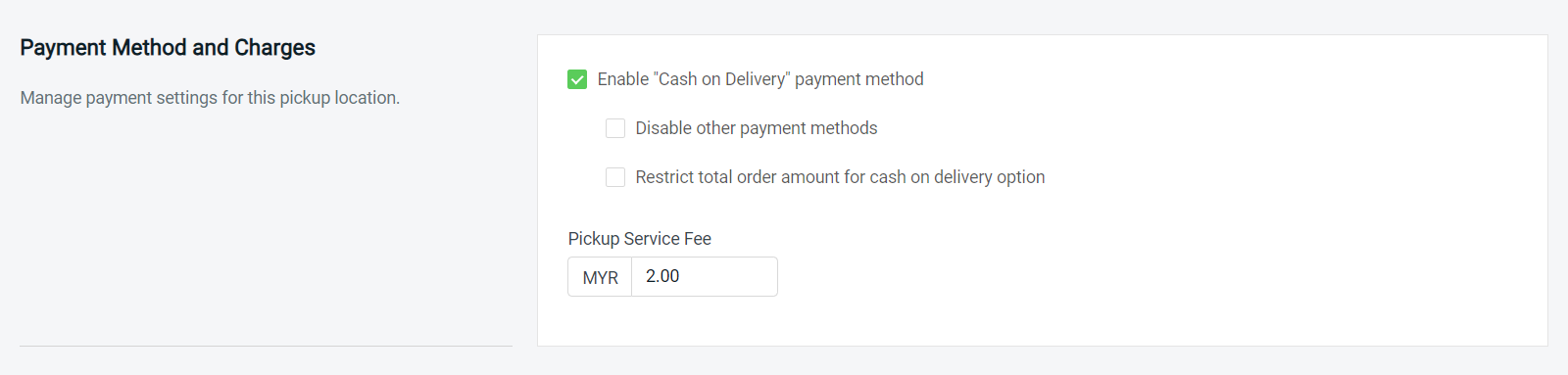
Task: Focus the Pickup Service Fee amount field
Action: pos(705,276)
